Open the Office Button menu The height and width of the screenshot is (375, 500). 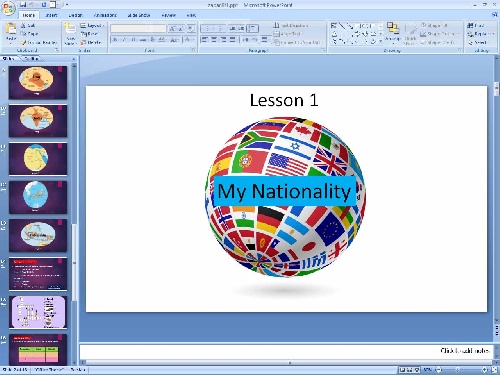point(8,7)
